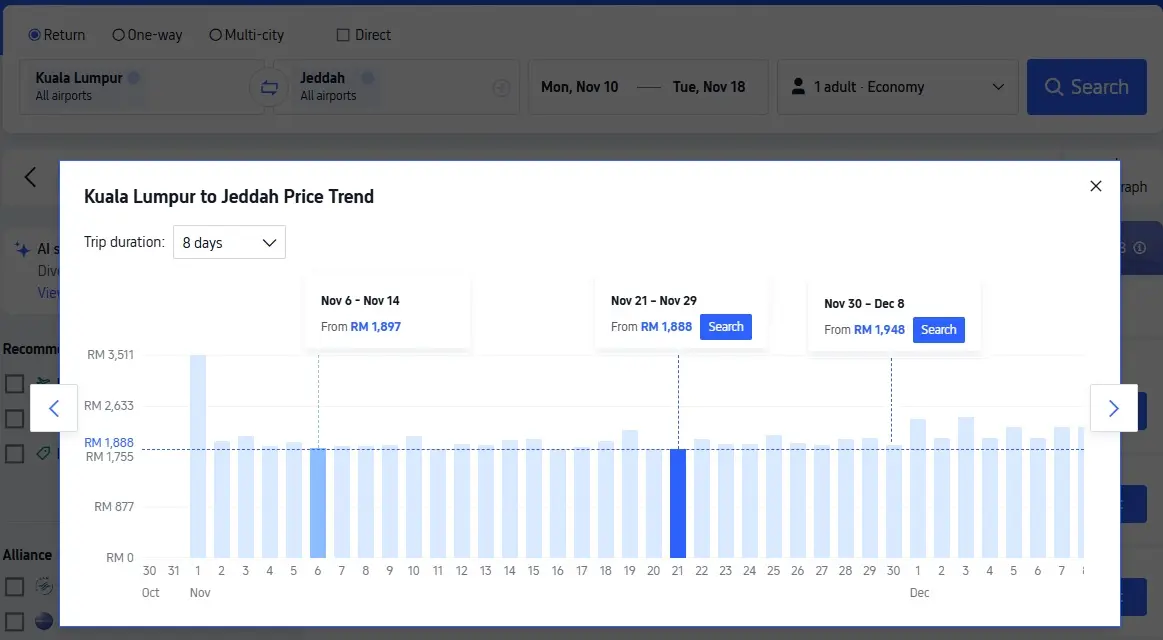Select the One-way radio button
Viewport: 1163px width, 640px height.
pos(118,35)
